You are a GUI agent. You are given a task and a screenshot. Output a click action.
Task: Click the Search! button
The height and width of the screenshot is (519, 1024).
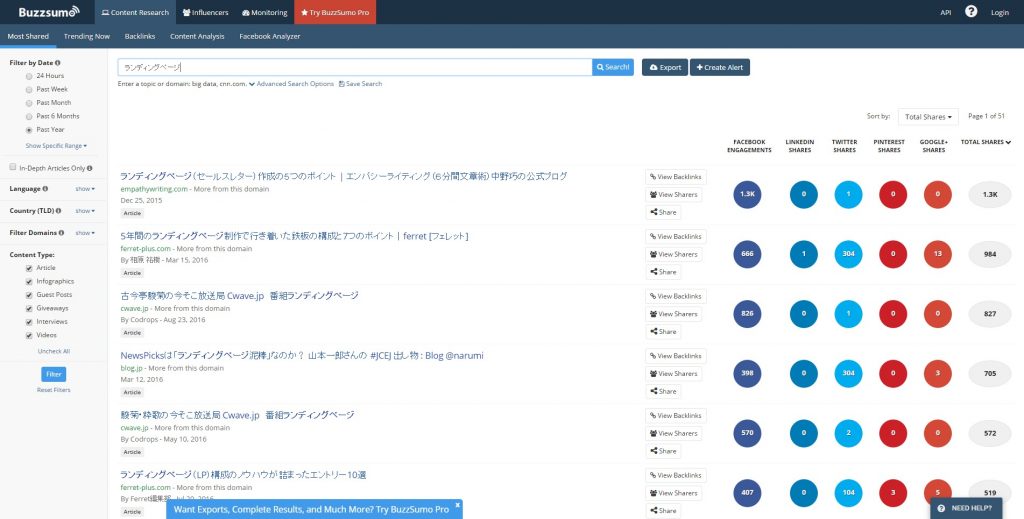click(613, 67)
